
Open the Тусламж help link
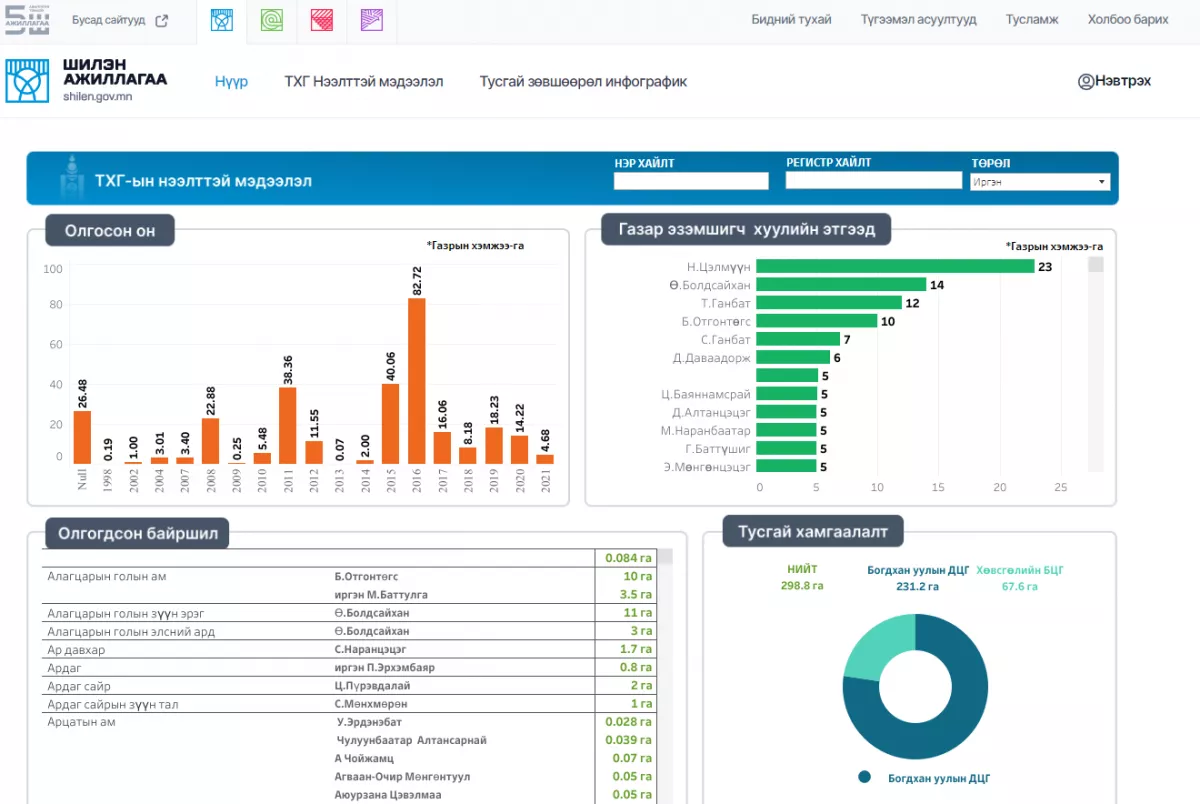click(1032, 20)
